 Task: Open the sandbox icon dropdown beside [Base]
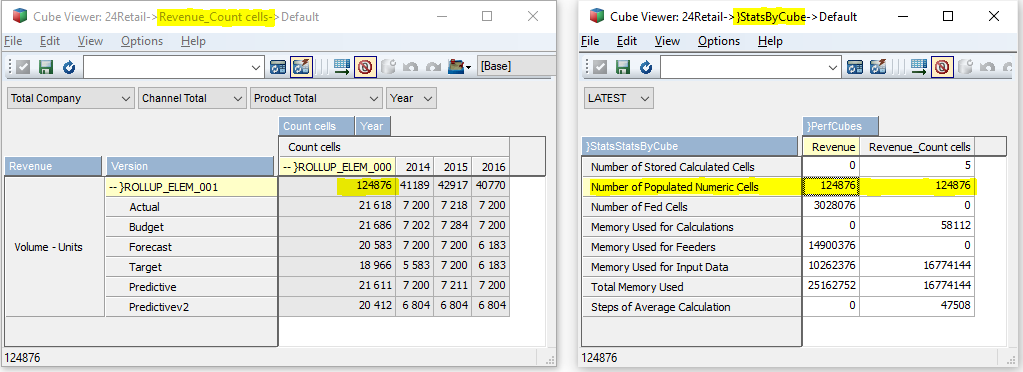pos(460,67)
